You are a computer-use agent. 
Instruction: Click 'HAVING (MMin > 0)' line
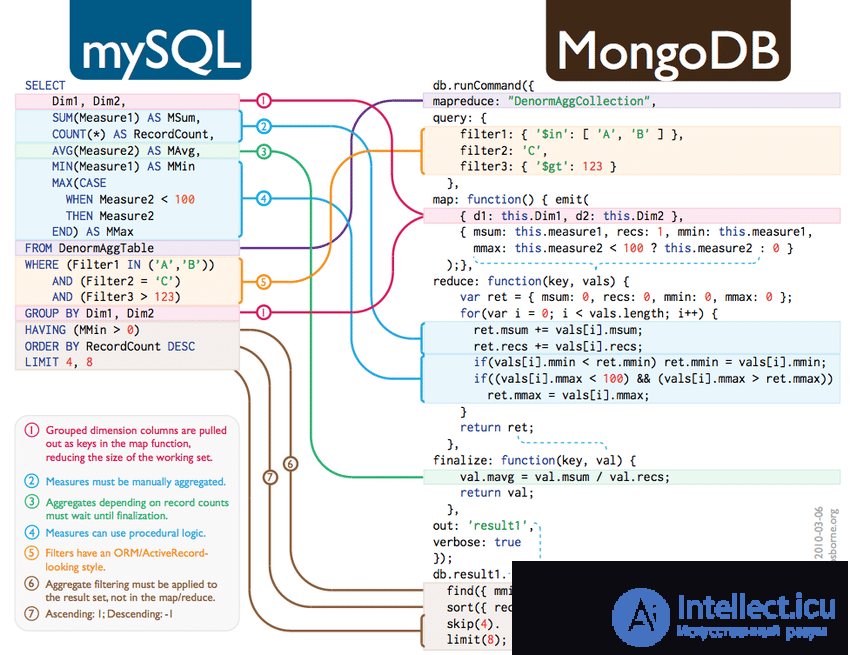coord(82,330)
